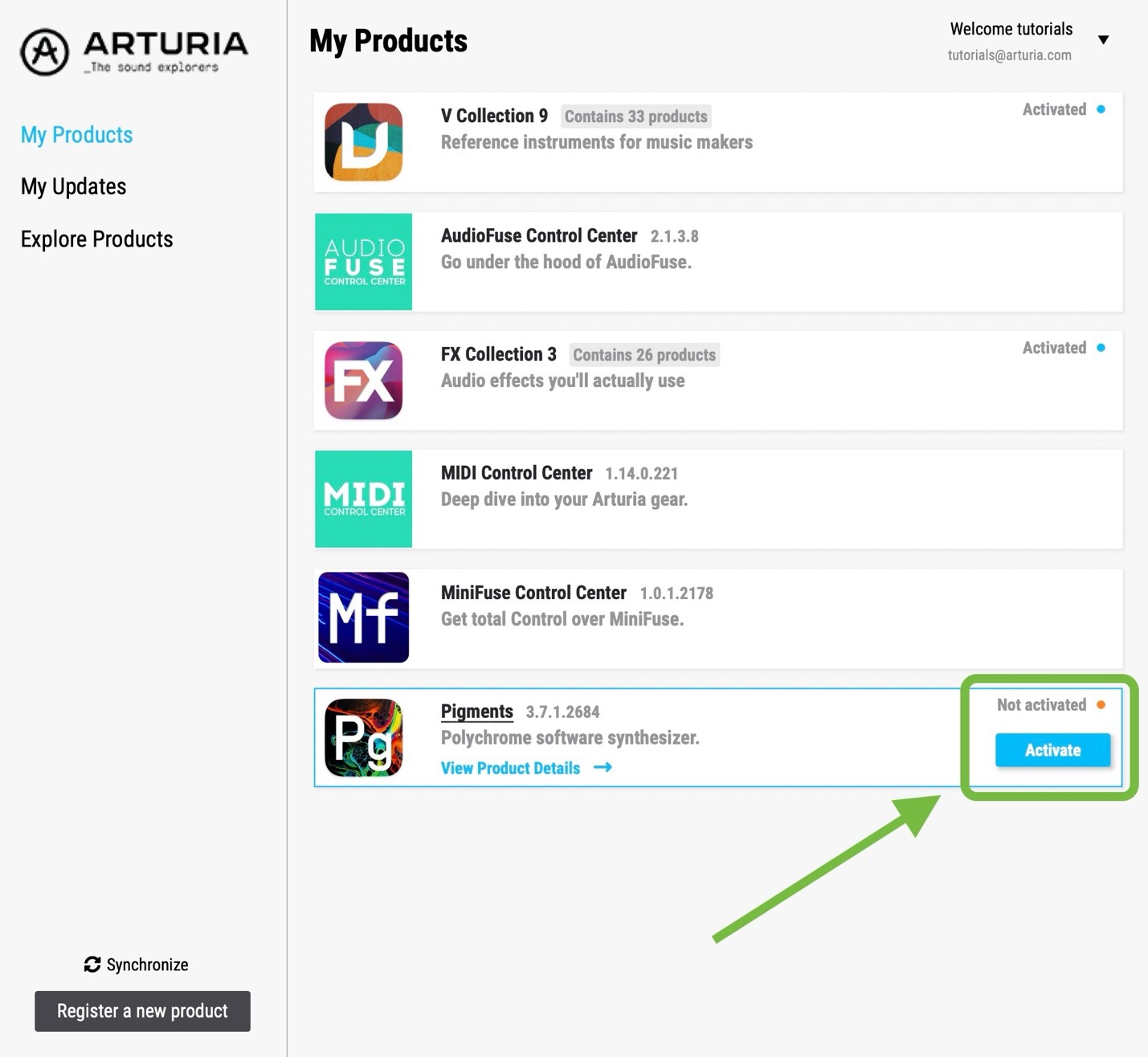Select the MIDI Control Center icon
Screen dimensions: 1148x1057
363,499
